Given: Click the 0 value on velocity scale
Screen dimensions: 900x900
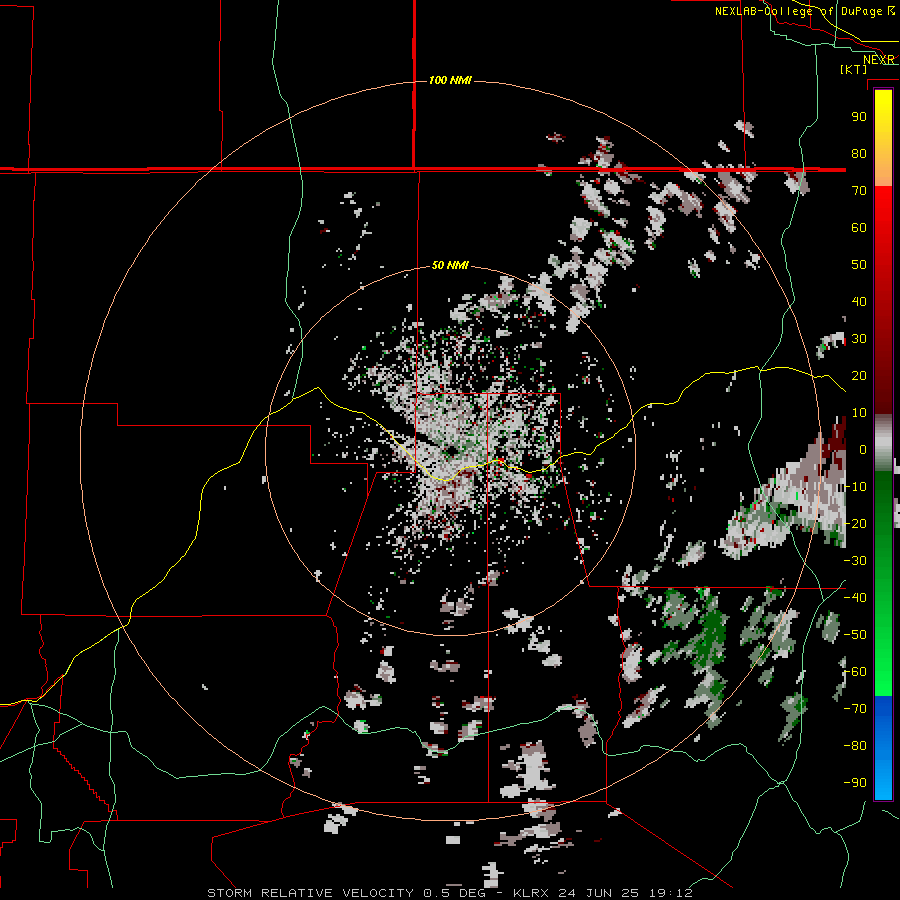Looking at the screenshot, I should click(863, 449).
